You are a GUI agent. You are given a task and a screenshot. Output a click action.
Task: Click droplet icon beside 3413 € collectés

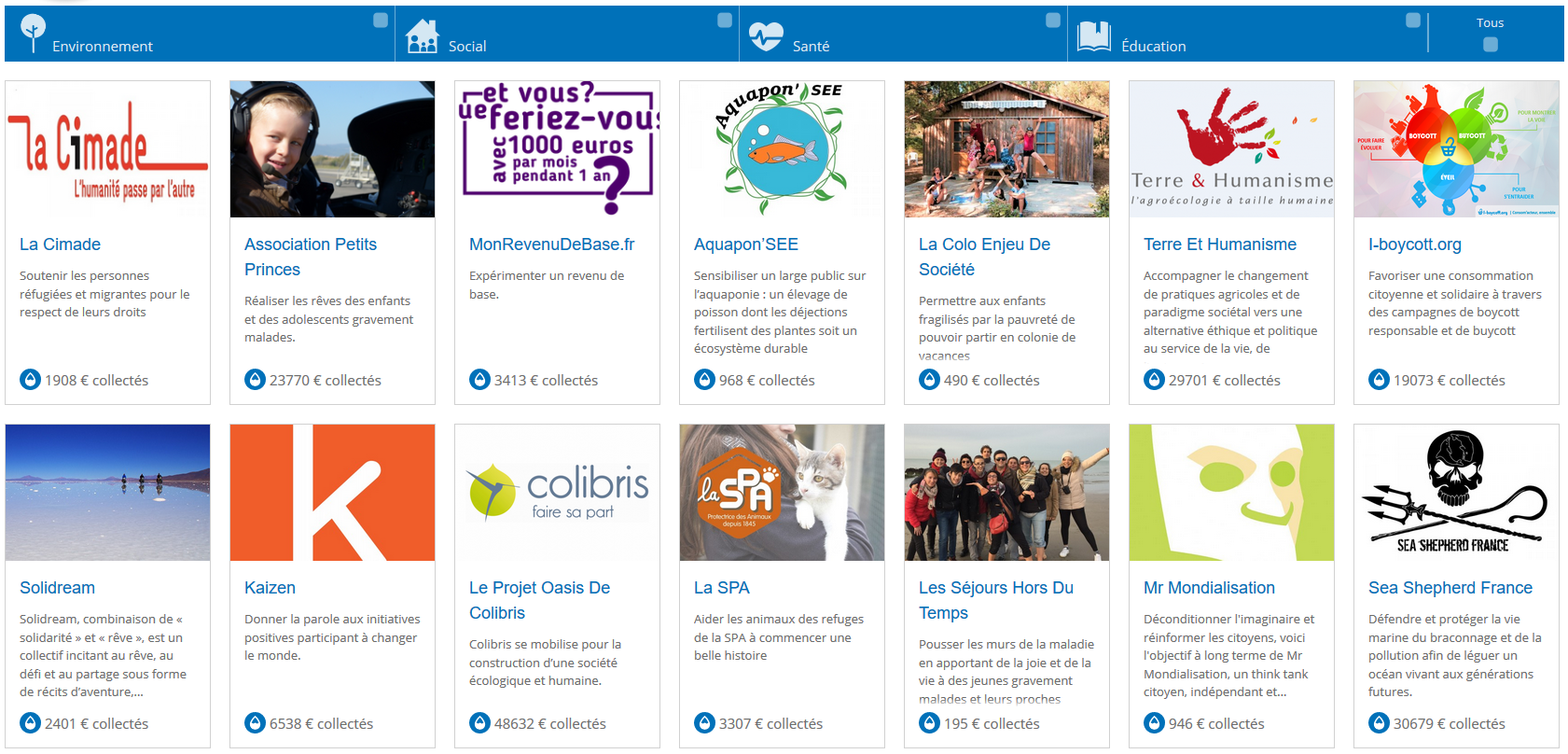pos(480,380)
